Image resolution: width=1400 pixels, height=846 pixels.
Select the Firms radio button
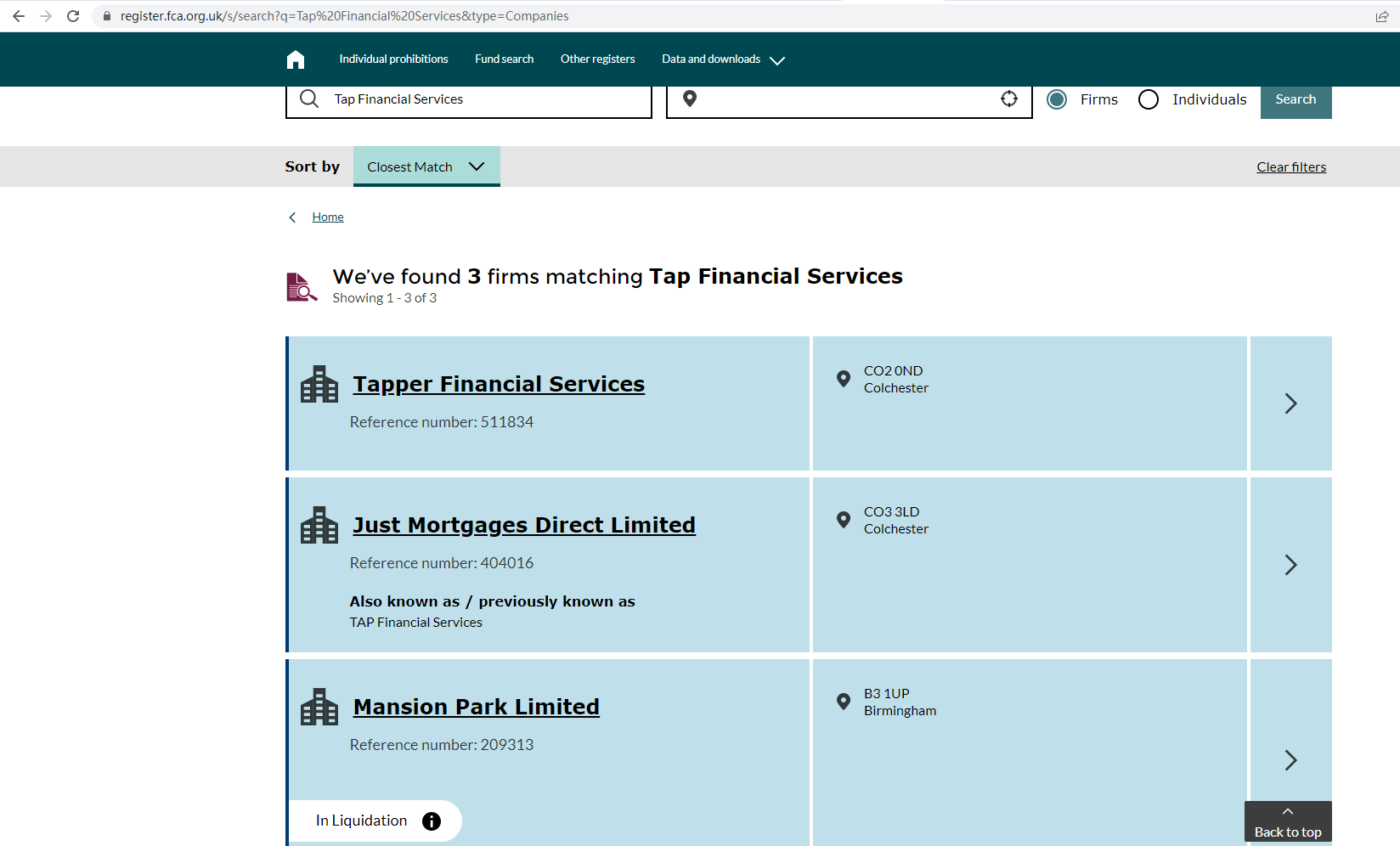(x=1057, y=99)
